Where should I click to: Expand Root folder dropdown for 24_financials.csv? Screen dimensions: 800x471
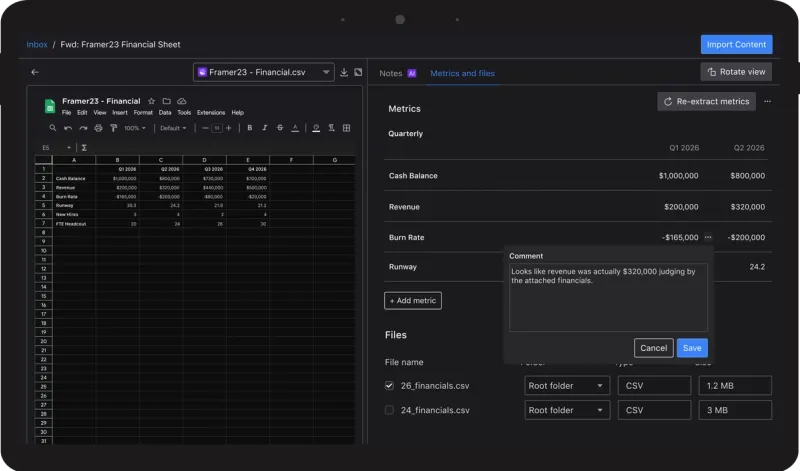[566, 410]
